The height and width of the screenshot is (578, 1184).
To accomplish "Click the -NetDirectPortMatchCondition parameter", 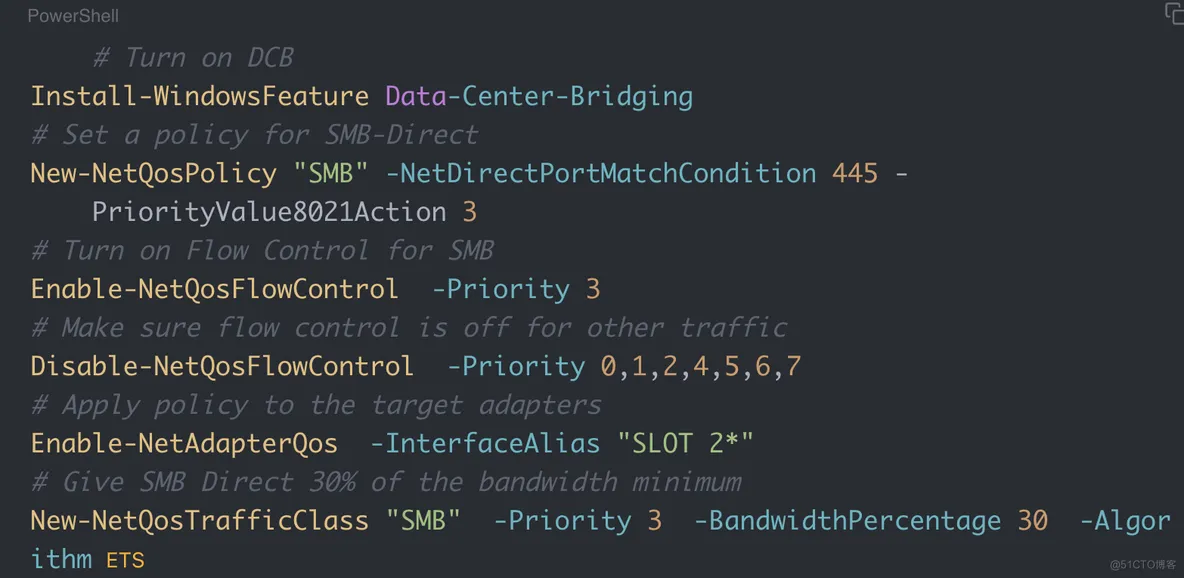I will click(x=601, y=173).
